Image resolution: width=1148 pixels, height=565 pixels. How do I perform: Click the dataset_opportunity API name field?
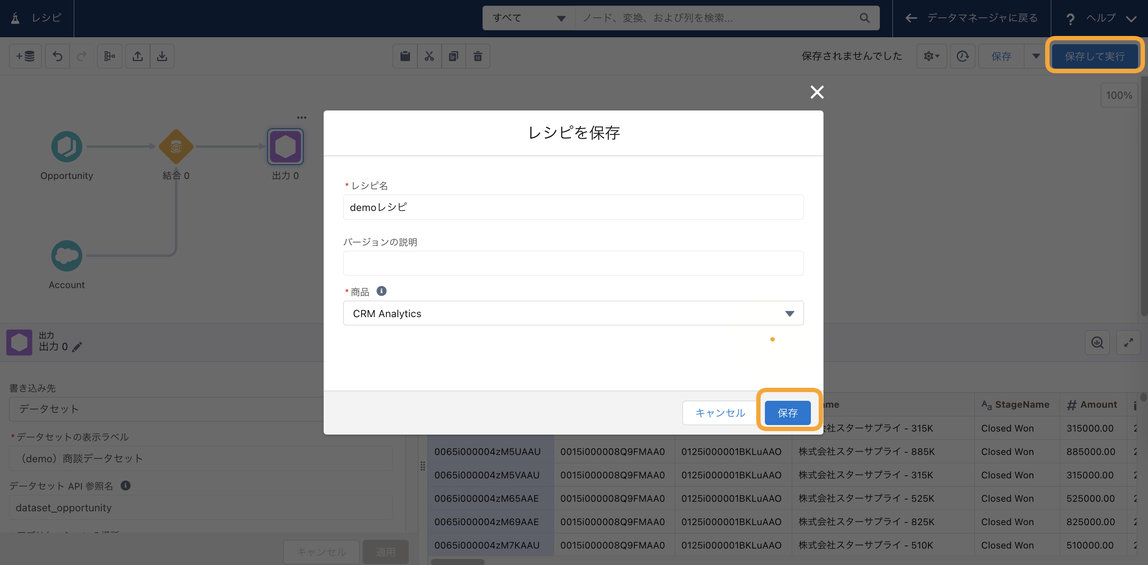click(x=201, y=507)
